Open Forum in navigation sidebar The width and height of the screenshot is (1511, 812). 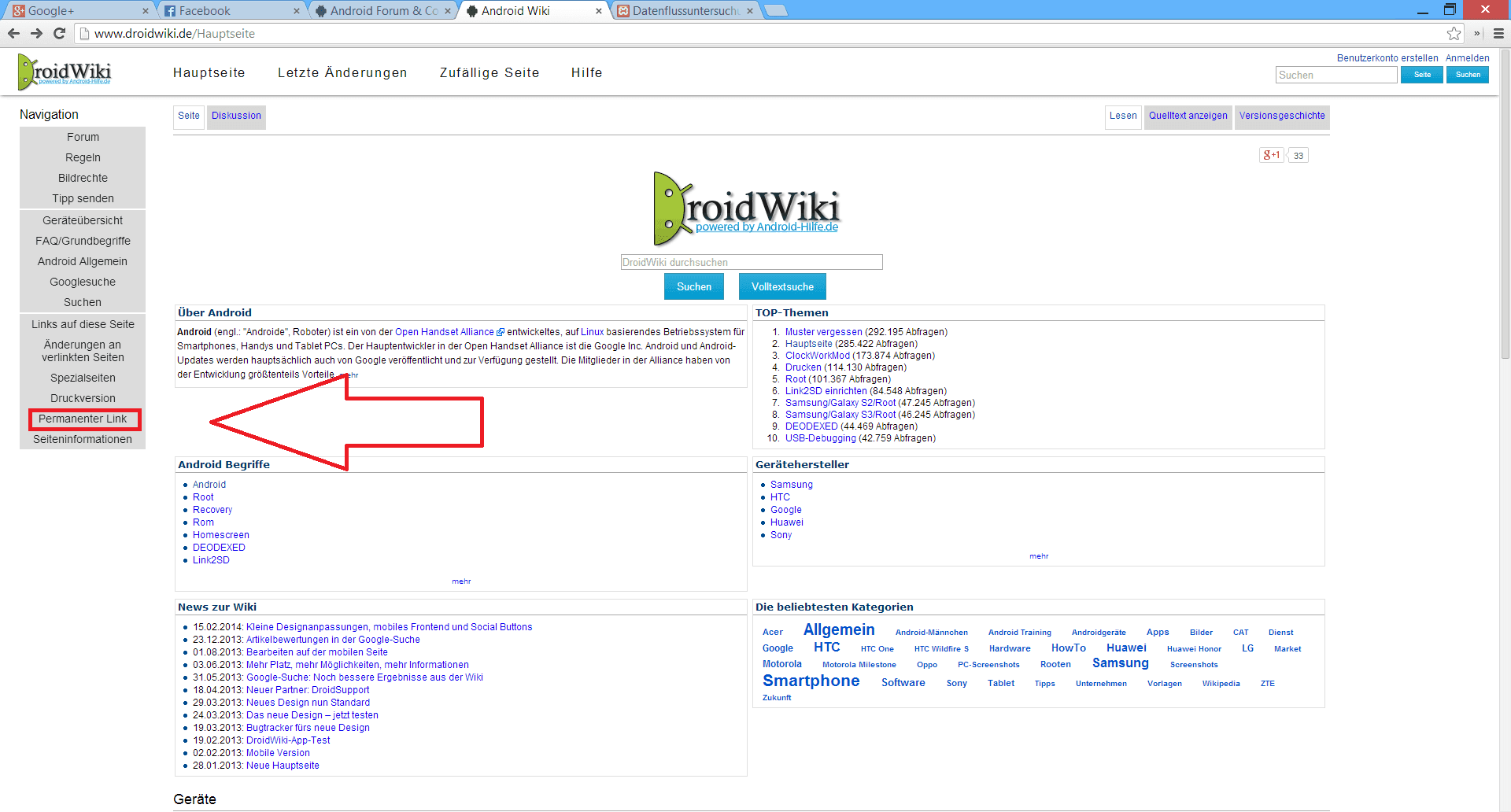[x=83, y=137]
